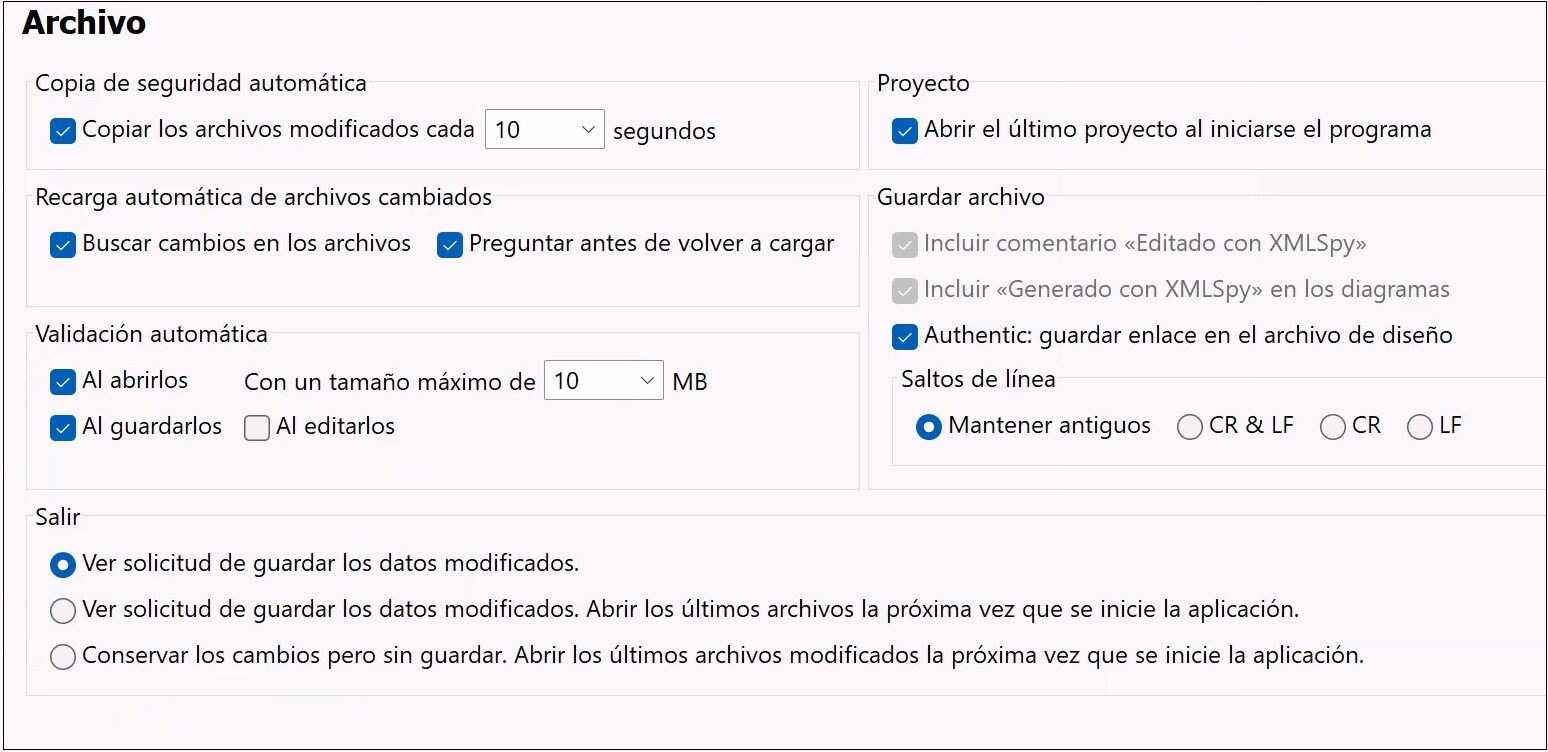Choose the LF line break option
The height and width of the screenshot is (752, 1548).
[1420, 427]
